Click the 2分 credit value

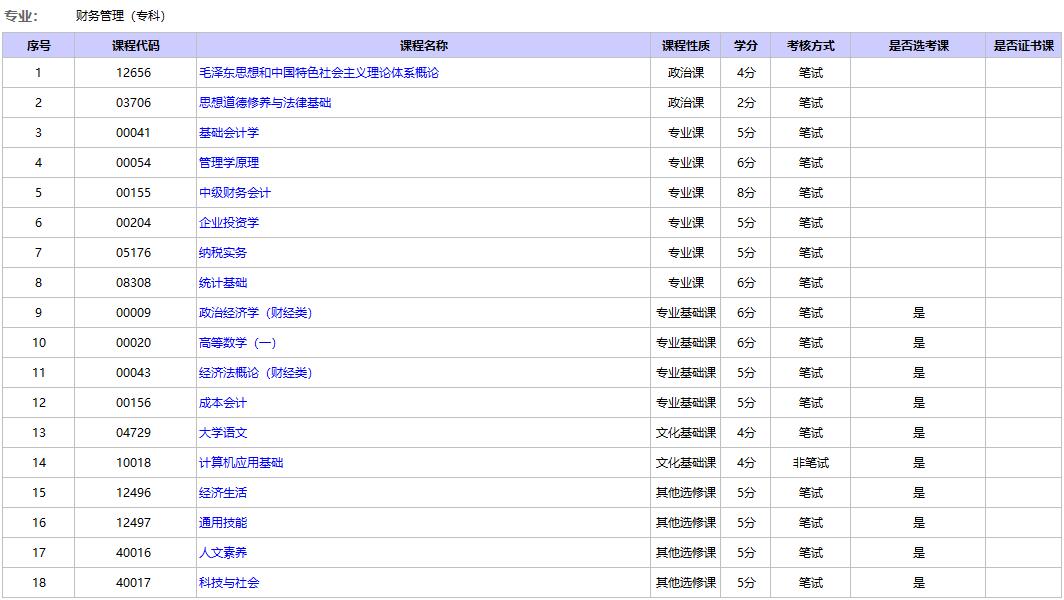(x=746, y=102)
